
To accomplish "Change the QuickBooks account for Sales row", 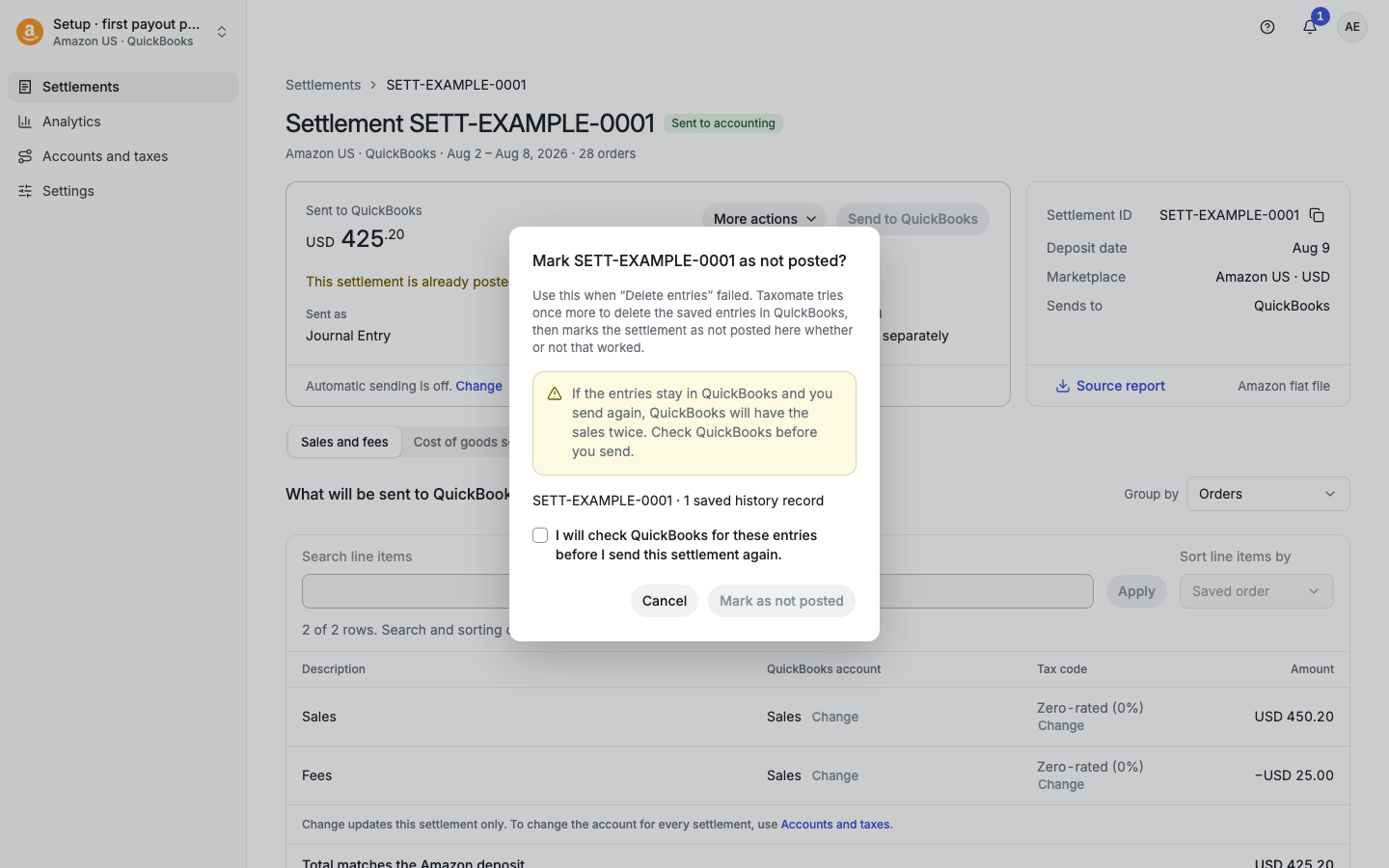I will [835, 718].
